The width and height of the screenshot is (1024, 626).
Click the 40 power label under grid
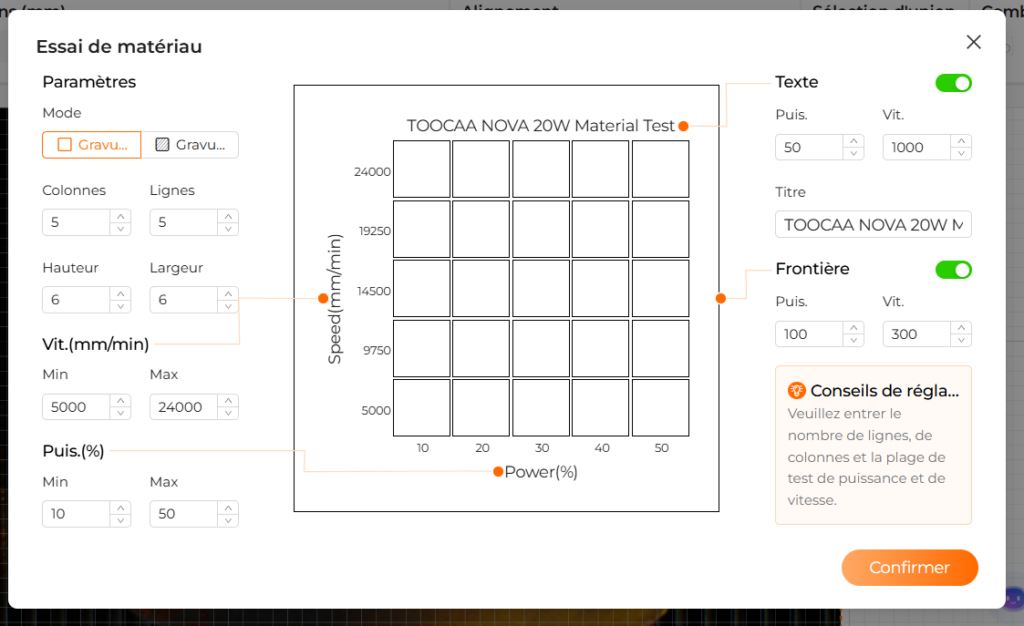(x=601, y=448)
